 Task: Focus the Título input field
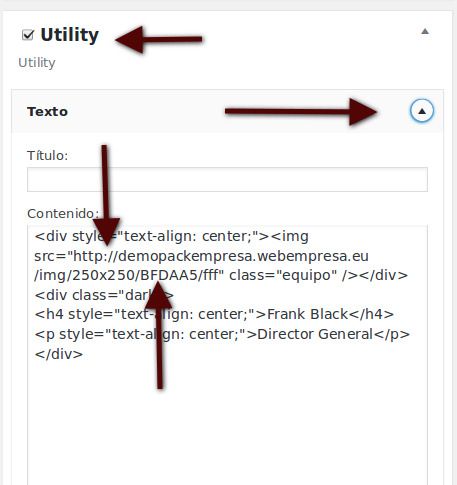(227, 179)
